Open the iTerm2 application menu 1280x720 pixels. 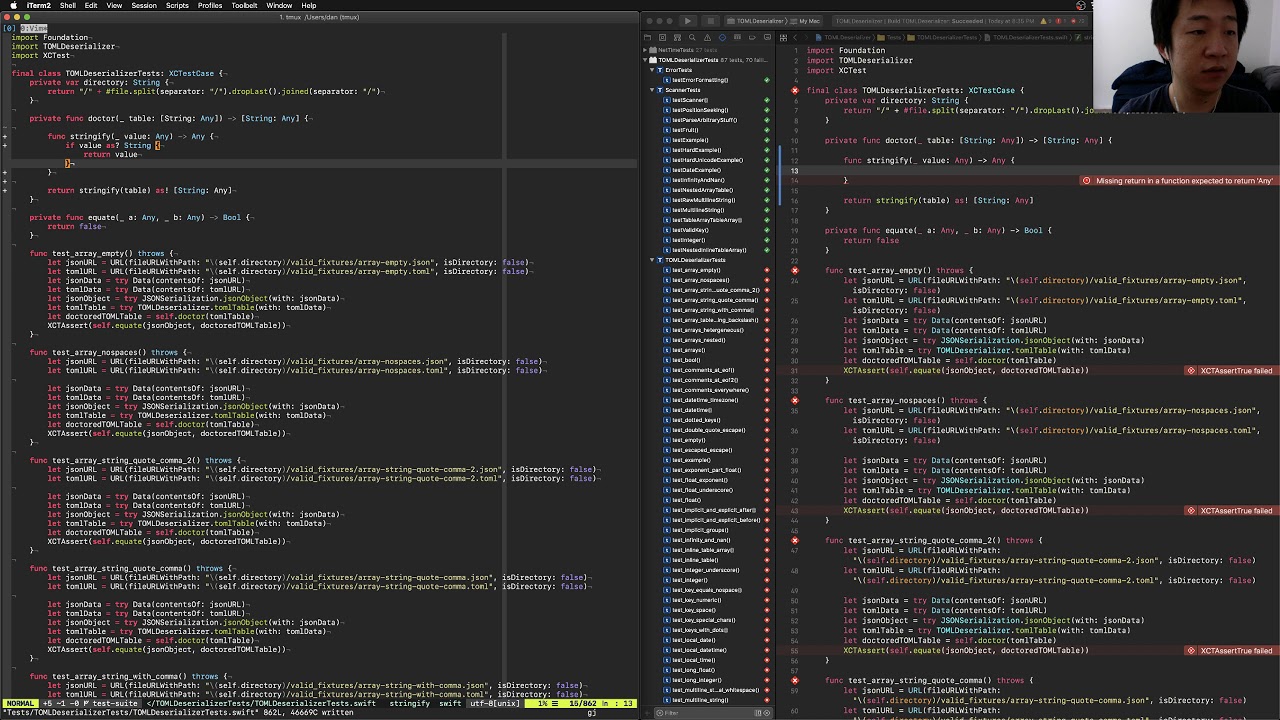38,5
